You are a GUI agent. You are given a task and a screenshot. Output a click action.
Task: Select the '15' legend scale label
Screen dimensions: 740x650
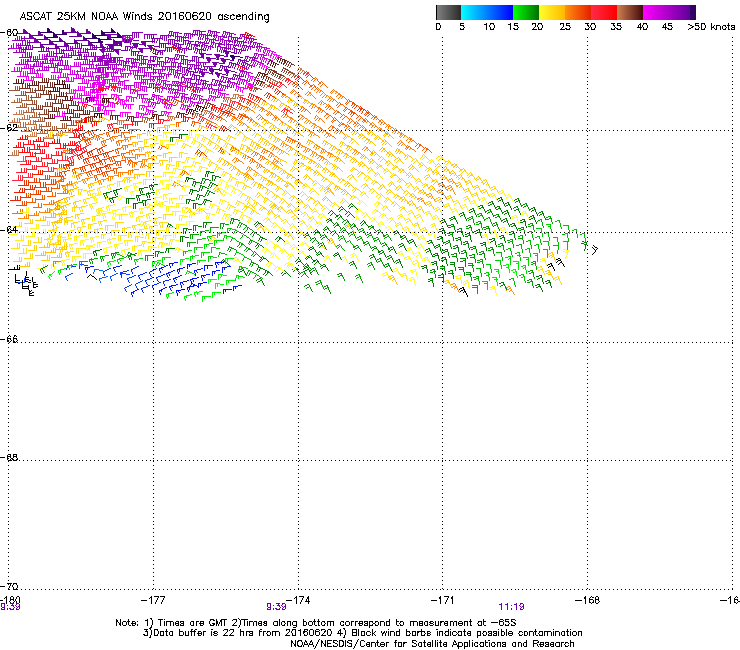pos(513,27)
